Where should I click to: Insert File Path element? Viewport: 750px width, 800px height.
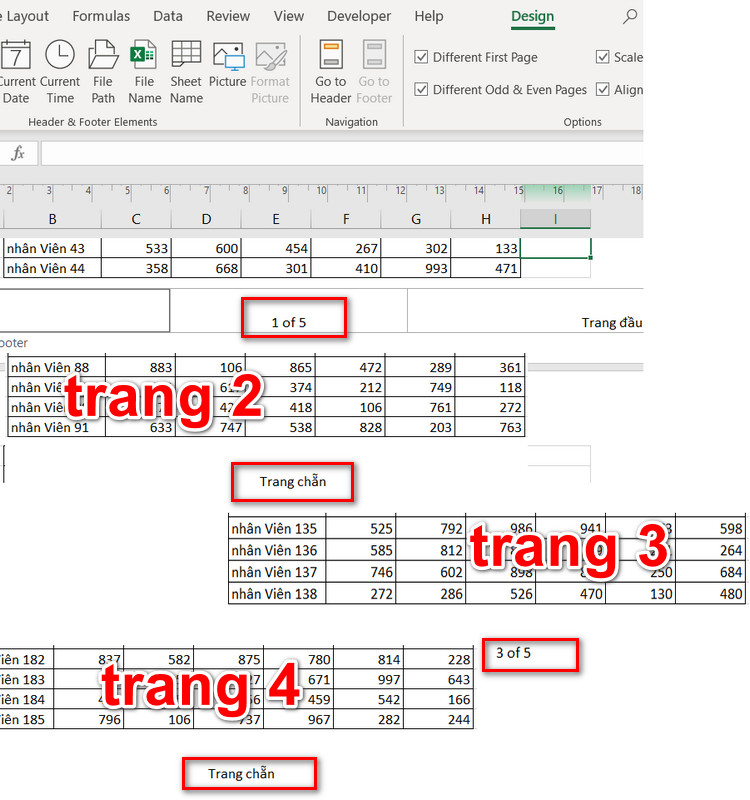click(103, 72)
